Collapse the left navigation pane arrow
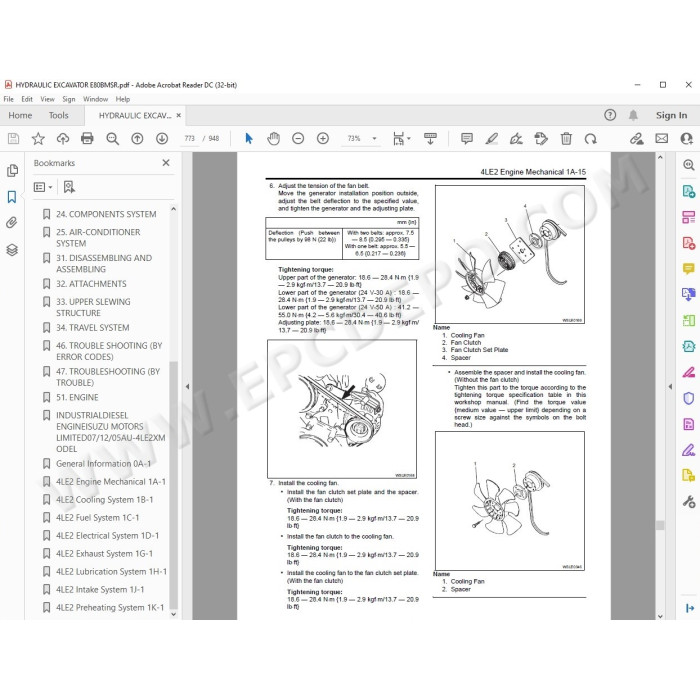 pos(188,386)
